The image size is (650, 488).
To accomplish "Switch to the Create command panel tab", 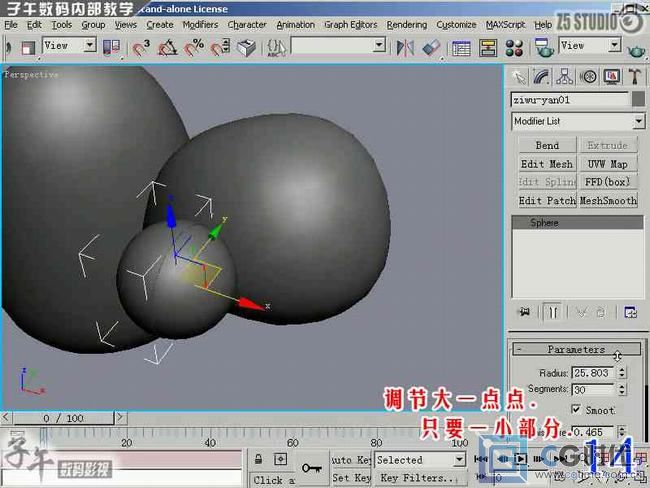I will [519, 77].
